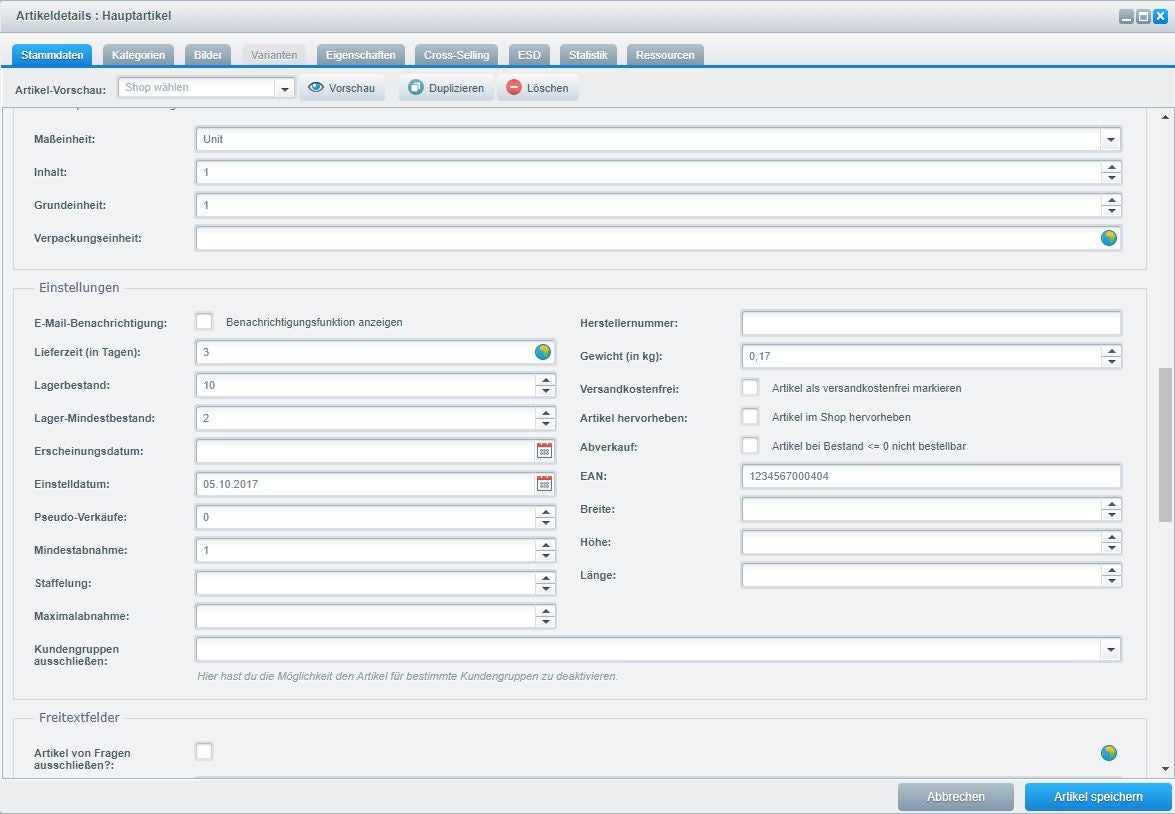
Task: Tick Artikel im Shop hervorheben checkbox
Action: pos(750,416)
